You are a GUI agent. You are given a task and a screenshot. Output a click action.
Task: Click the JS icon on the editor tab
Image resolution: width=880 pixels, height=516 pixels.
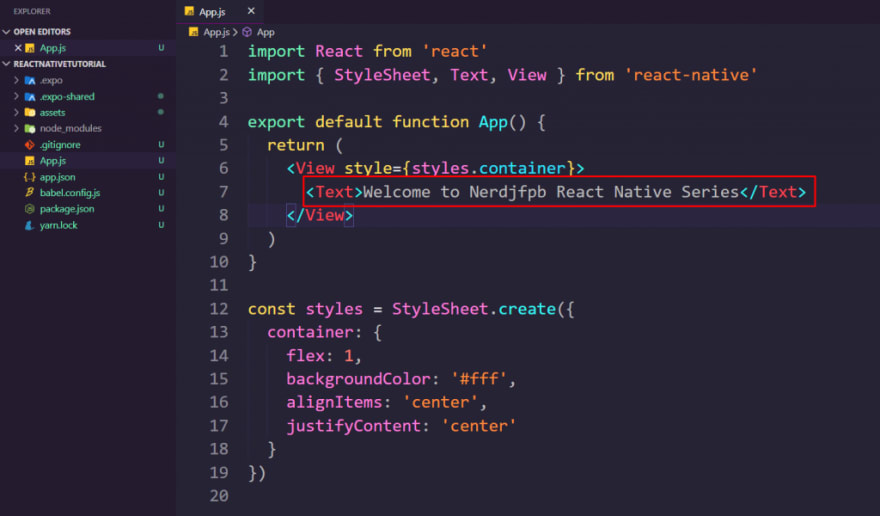189,11
